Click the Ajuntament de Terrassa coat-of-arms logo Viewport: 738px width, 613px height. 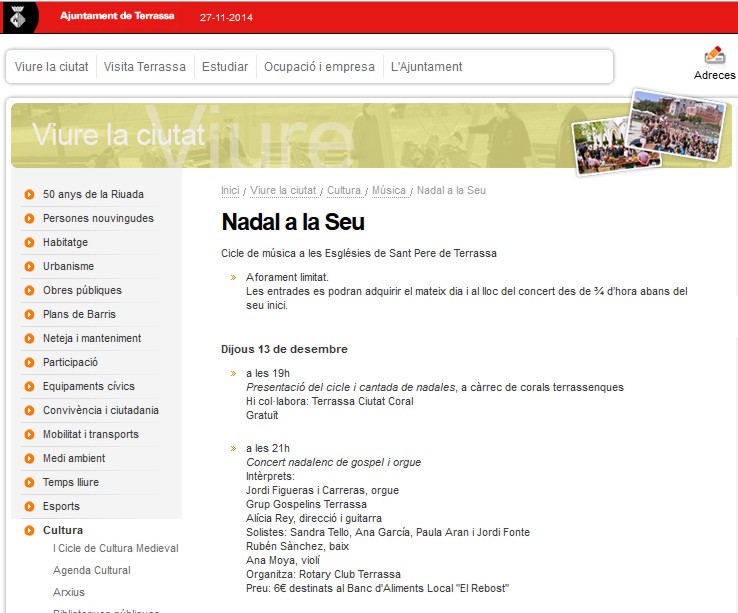pos(19,16)
